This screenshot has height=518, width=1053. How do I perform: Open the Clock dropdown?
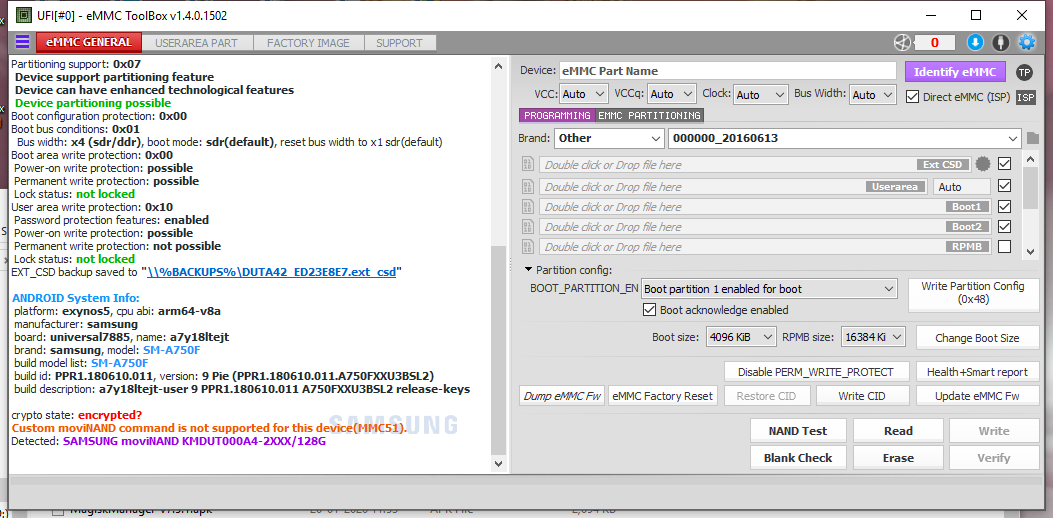click(760, 95)
